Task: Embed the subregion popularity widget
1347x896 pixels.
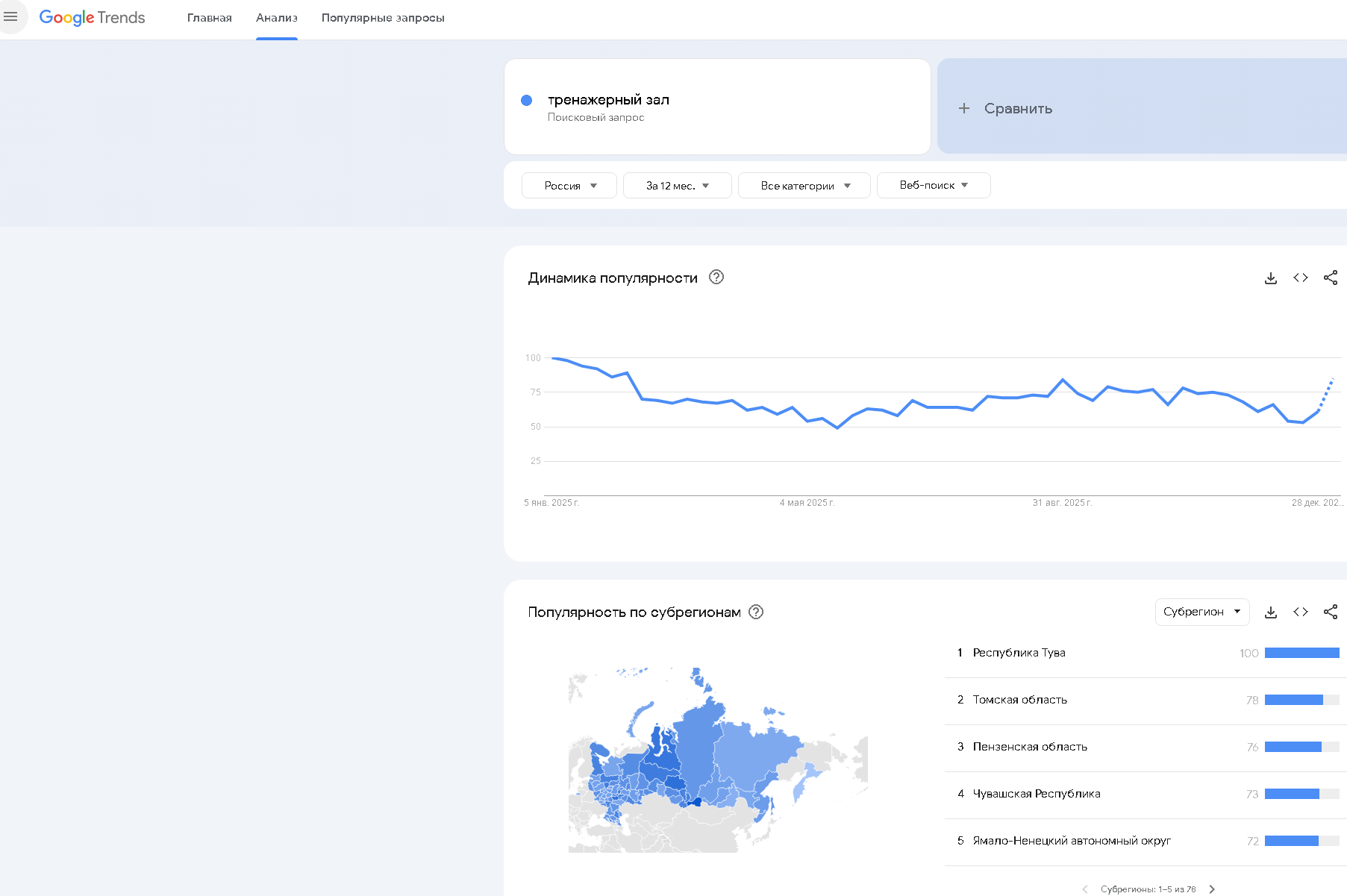Action: coord(1301,612)
